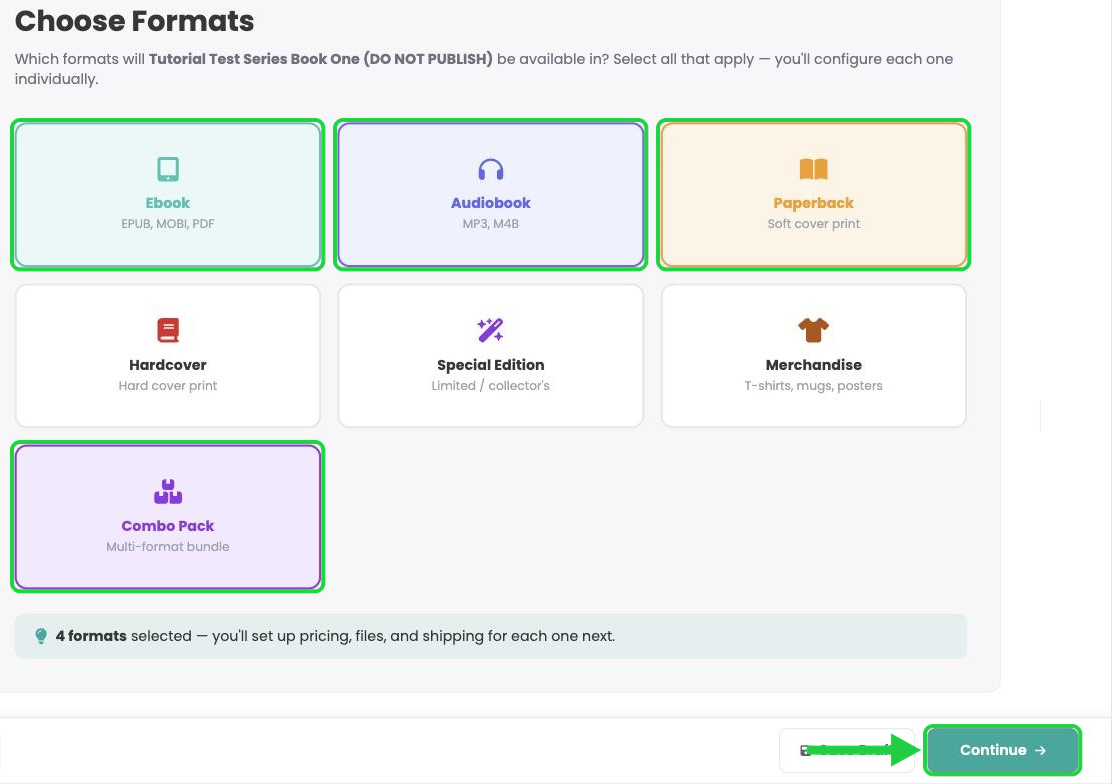
Task: Enable the Special Edition format card
Action: tap(491, 356)
